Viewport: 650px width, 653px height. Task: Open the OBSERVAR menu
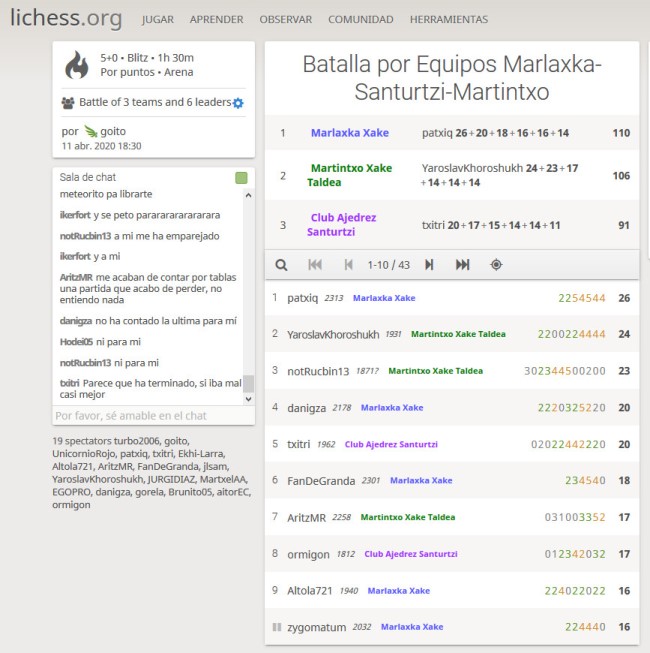point(285,19)
